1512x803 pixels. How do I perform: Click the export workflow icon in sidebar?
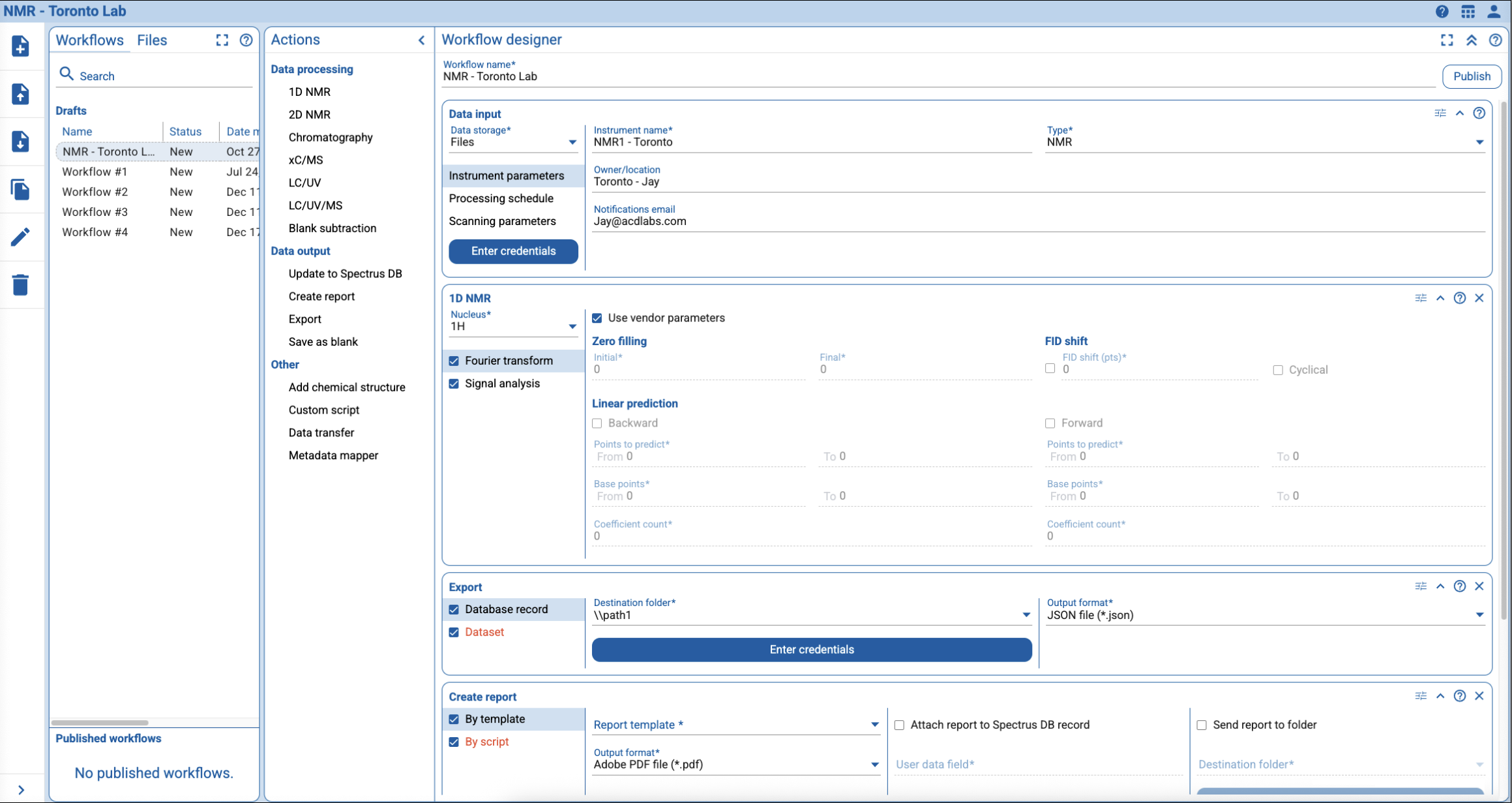21,142
